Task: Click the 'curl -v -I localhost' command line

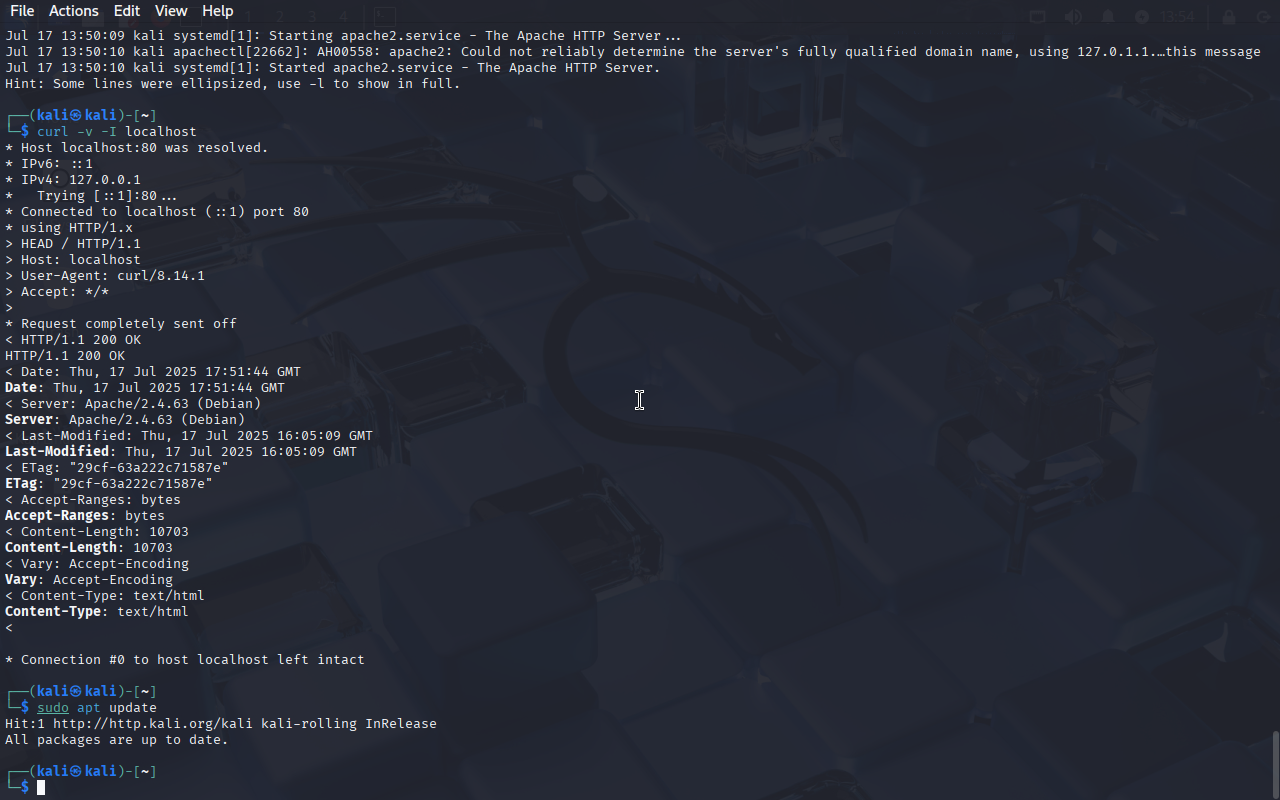Action: (x=117, y=131)
